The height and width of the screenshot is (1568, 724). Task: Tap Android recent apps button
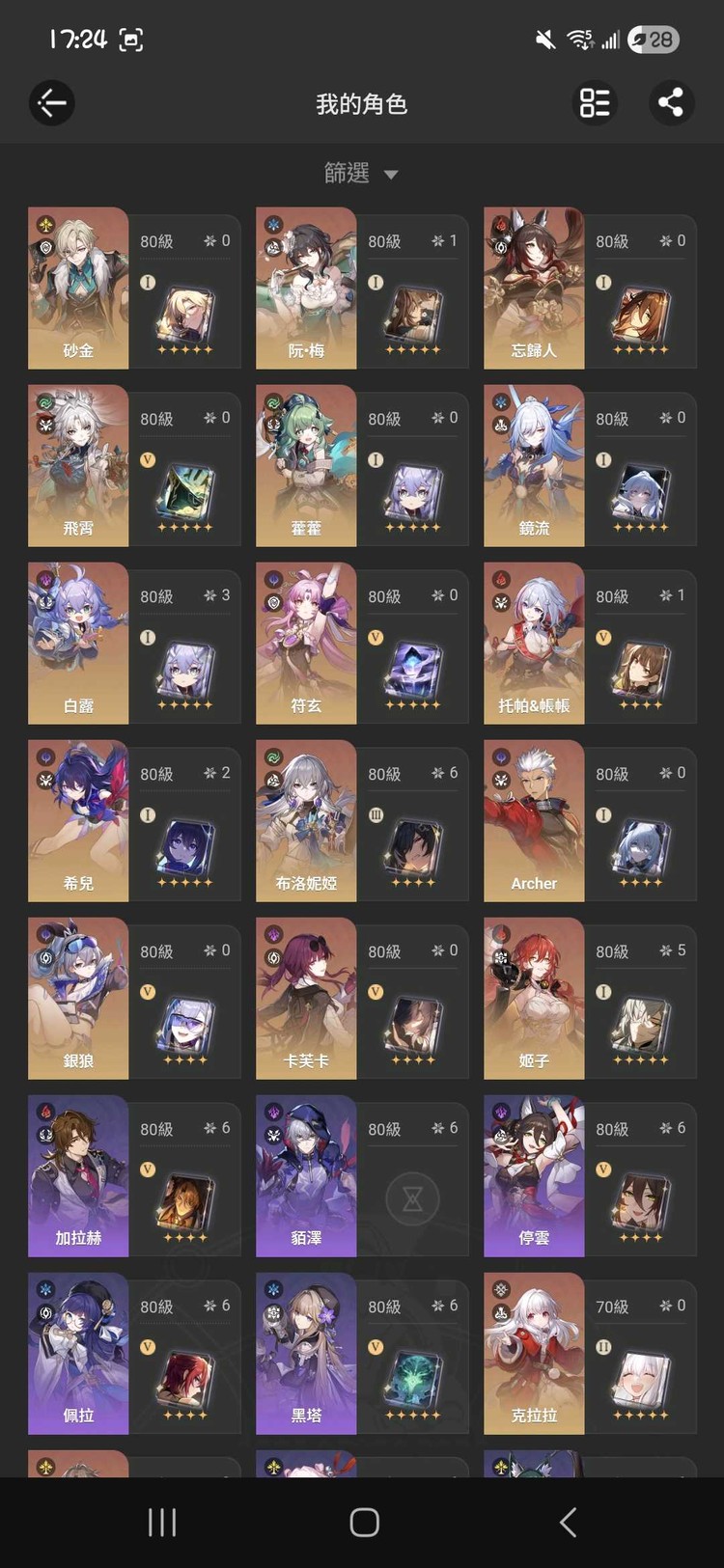[162, 1523]
